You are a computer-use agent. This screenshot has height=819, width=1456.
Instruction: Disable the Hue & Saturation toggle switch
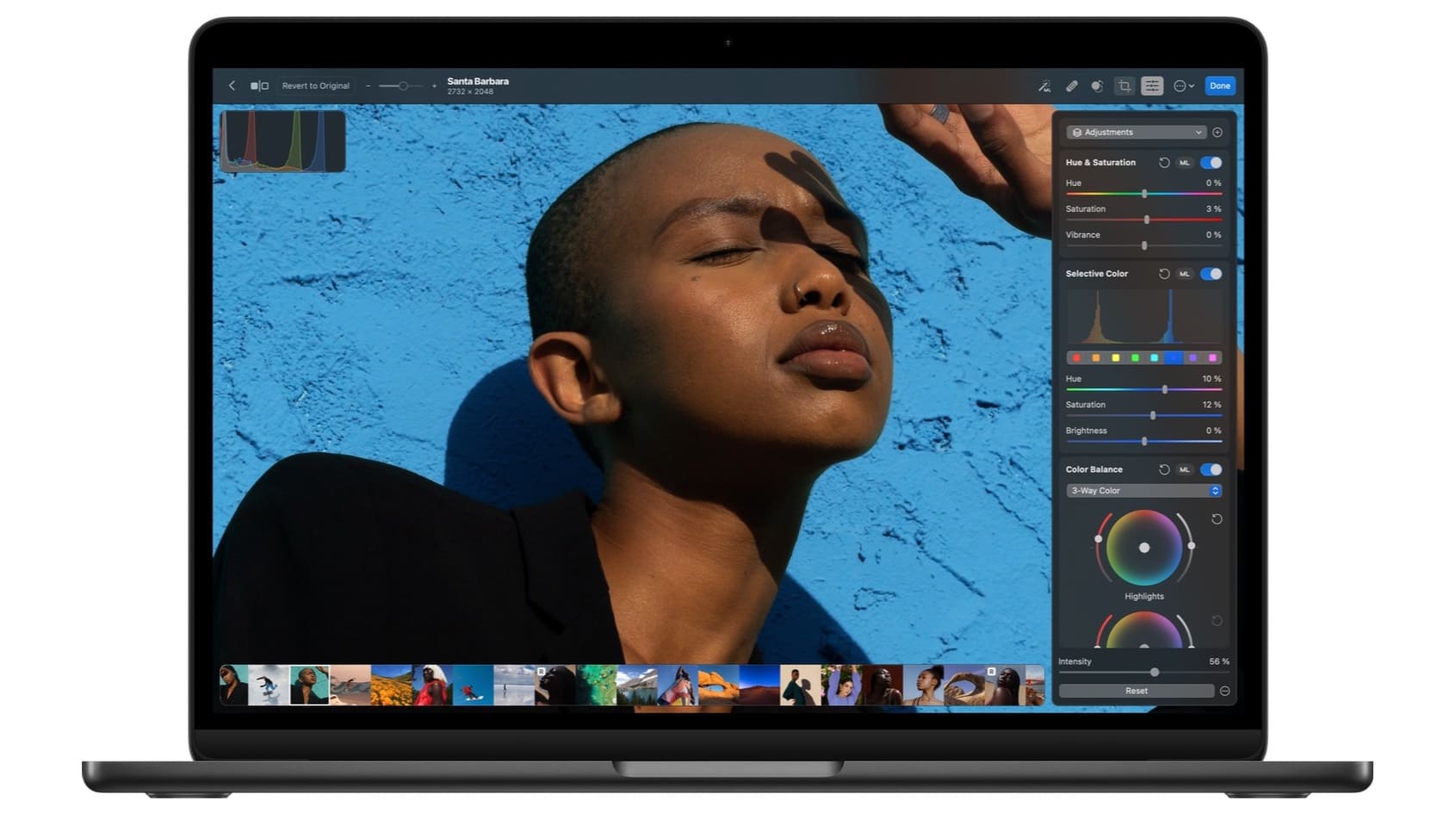click(1211, 163)
